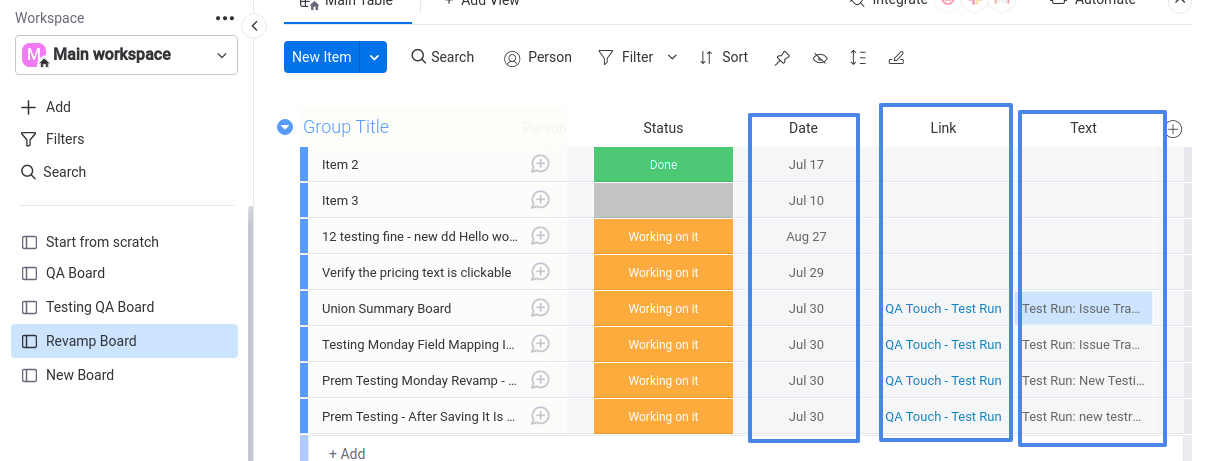Open QA Touch link for Prem Testing - After Saving
The image size is (1217, 461).
(x=943, y=417)
